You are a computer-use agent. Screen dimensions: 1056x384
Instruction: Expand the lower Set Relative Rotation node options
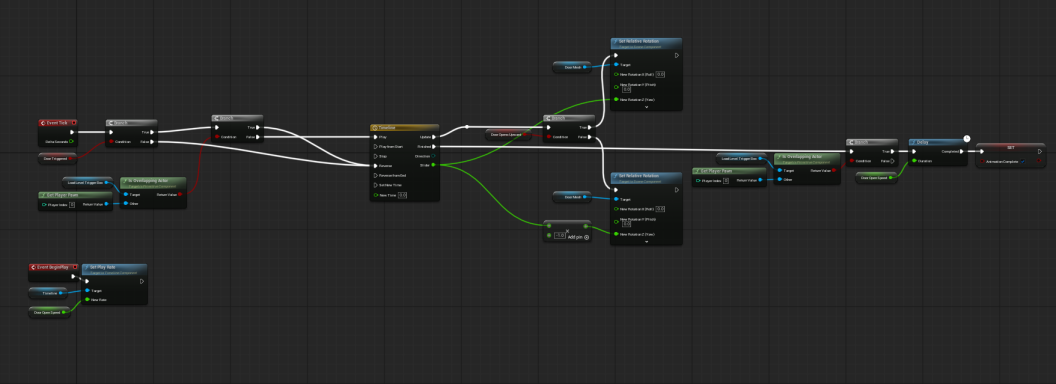[x=646, y=241]
